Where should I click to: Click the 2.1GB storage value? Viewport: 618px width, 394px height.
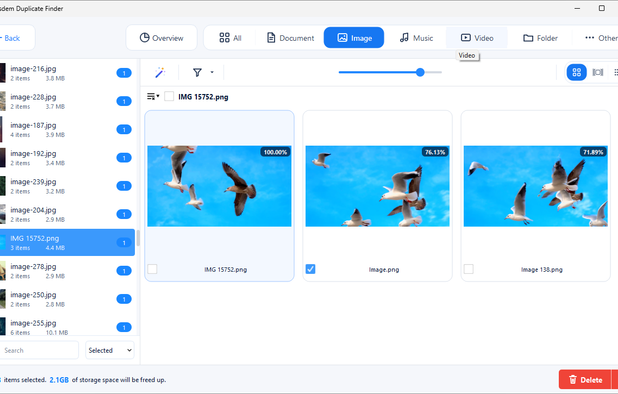[59, 380]
